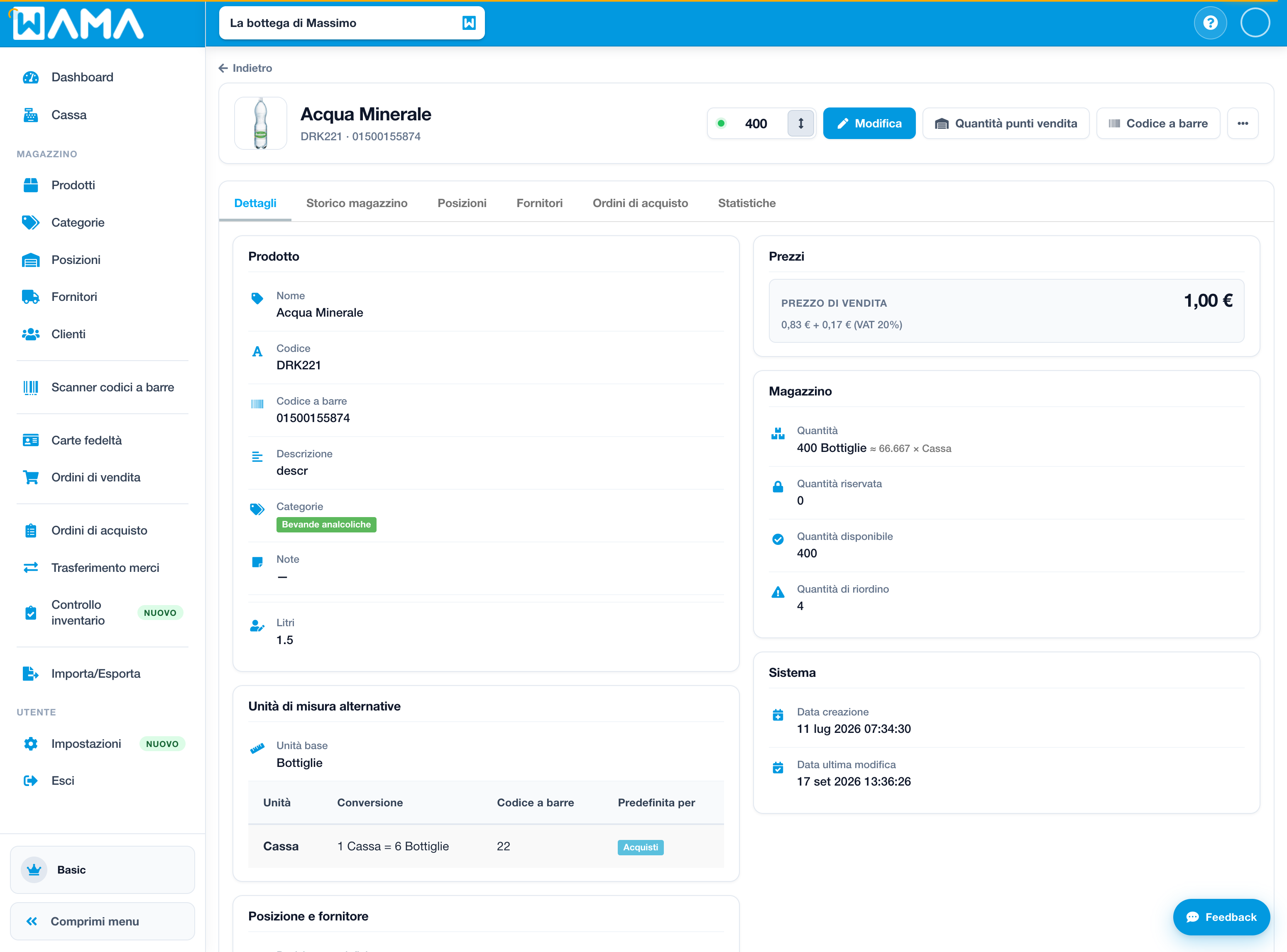Click the WAMA logo
The image size is (1287, 952).
pyautogui.click(x=78, y=24)
